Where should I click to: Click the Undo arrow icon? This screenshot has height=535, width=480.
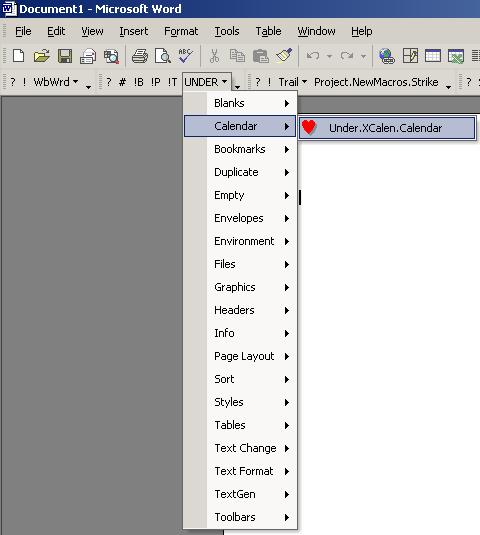[313, 56]
